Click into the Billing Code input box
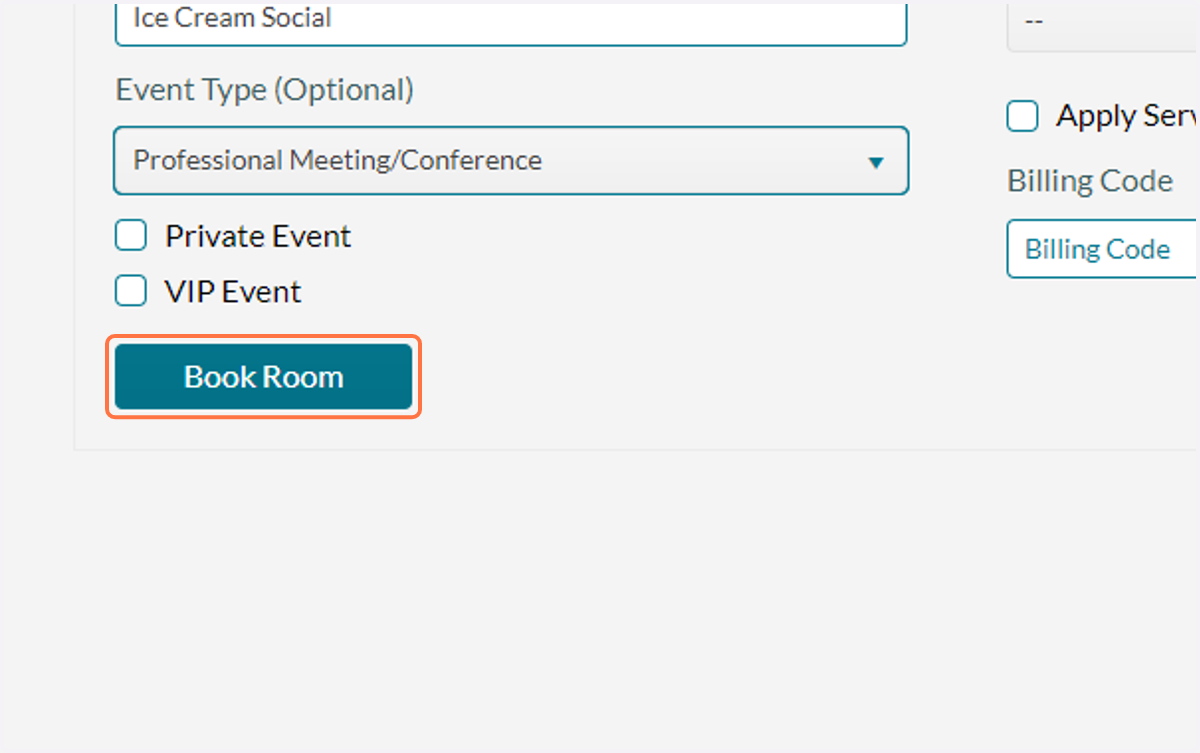1200x753 pixels. 1103,249
